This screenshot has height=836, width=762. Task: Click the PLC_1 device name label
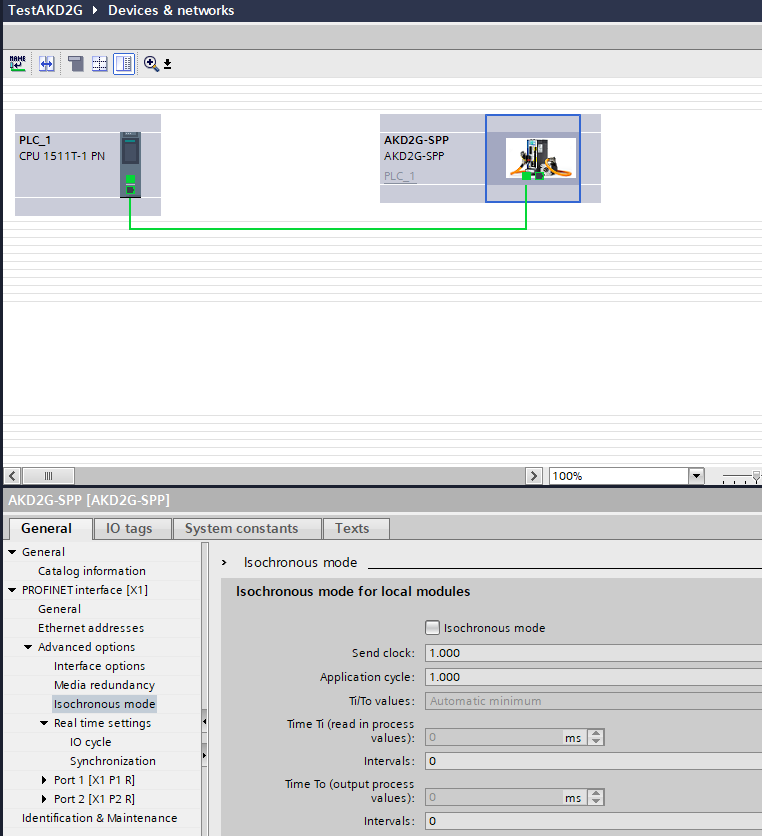click(35, 140)
